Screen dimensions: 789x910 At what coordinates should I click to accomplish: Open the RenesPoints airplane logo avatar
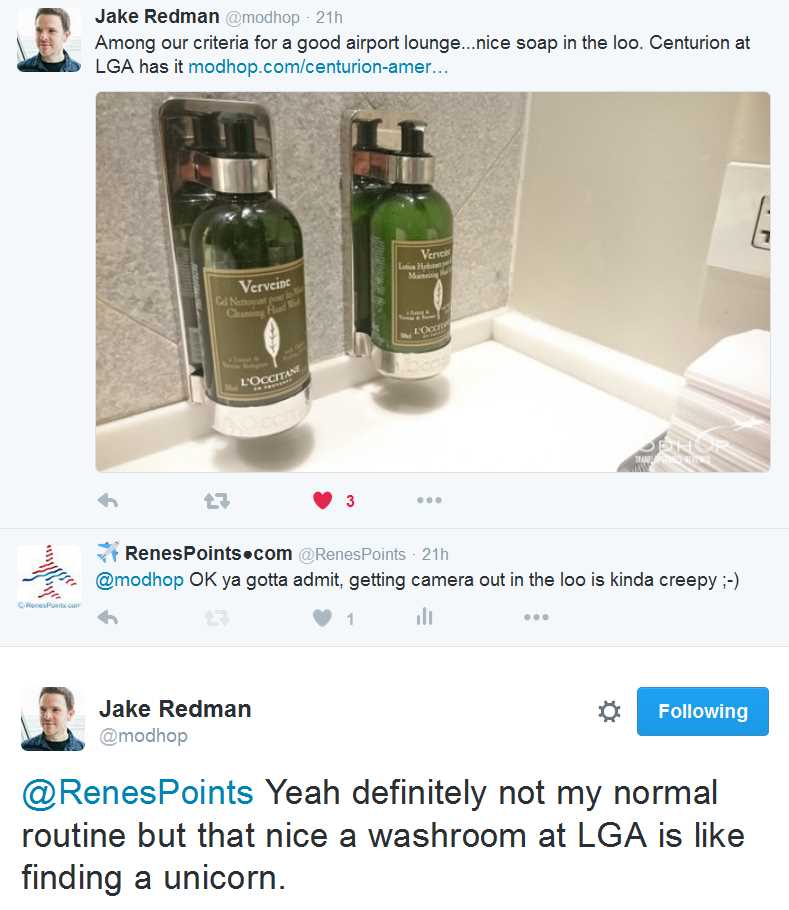click(x=49, y=577)
